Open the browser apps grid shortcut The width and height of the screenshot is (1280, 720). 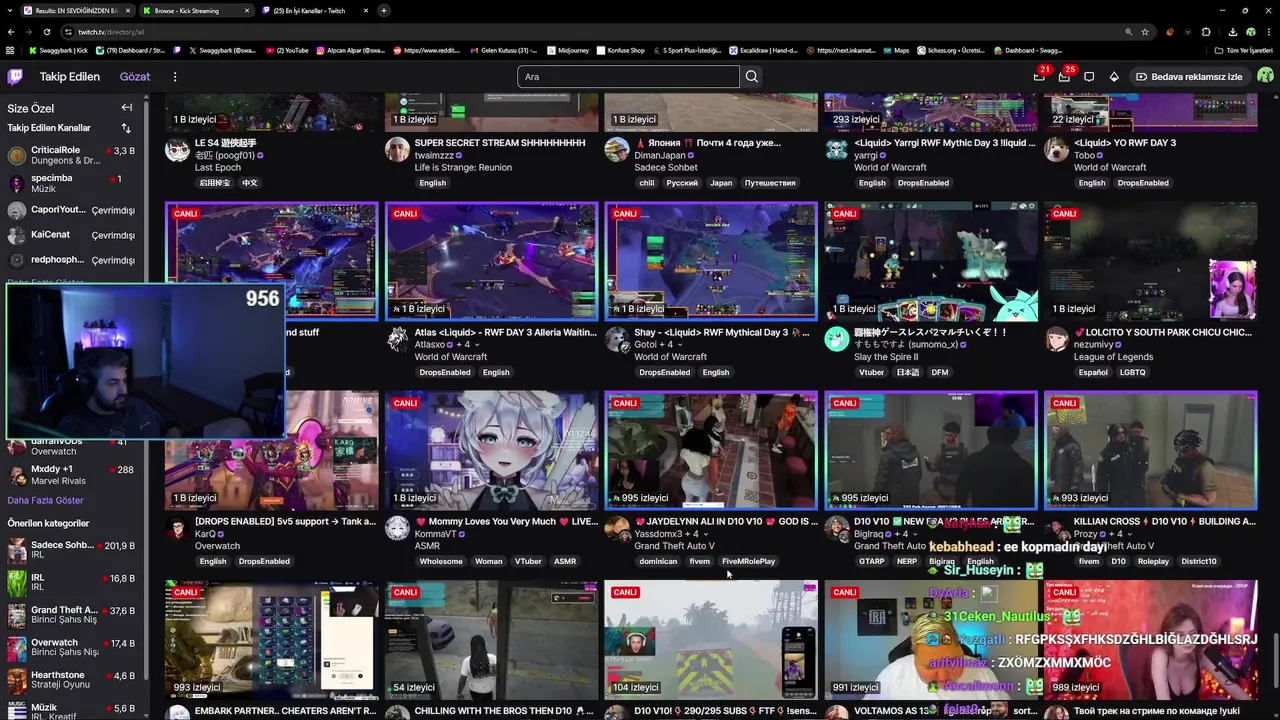point(10,50)
